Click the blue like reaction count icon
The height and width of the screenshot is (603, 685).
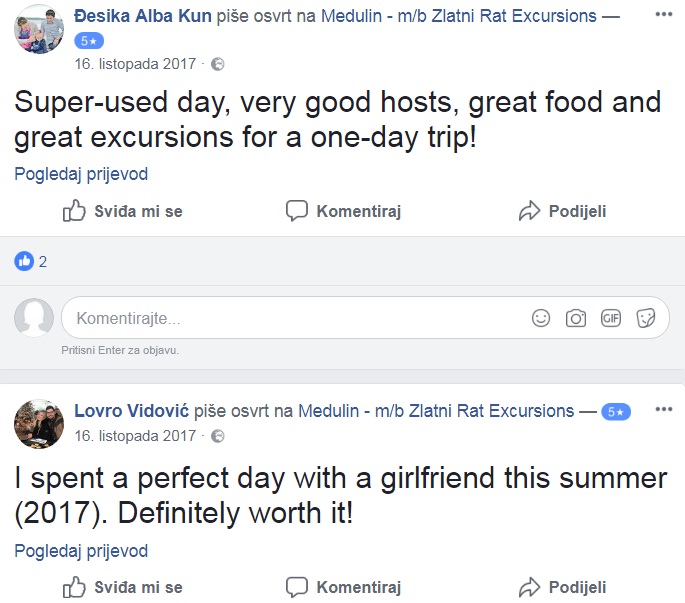click(x=24, y=262)
